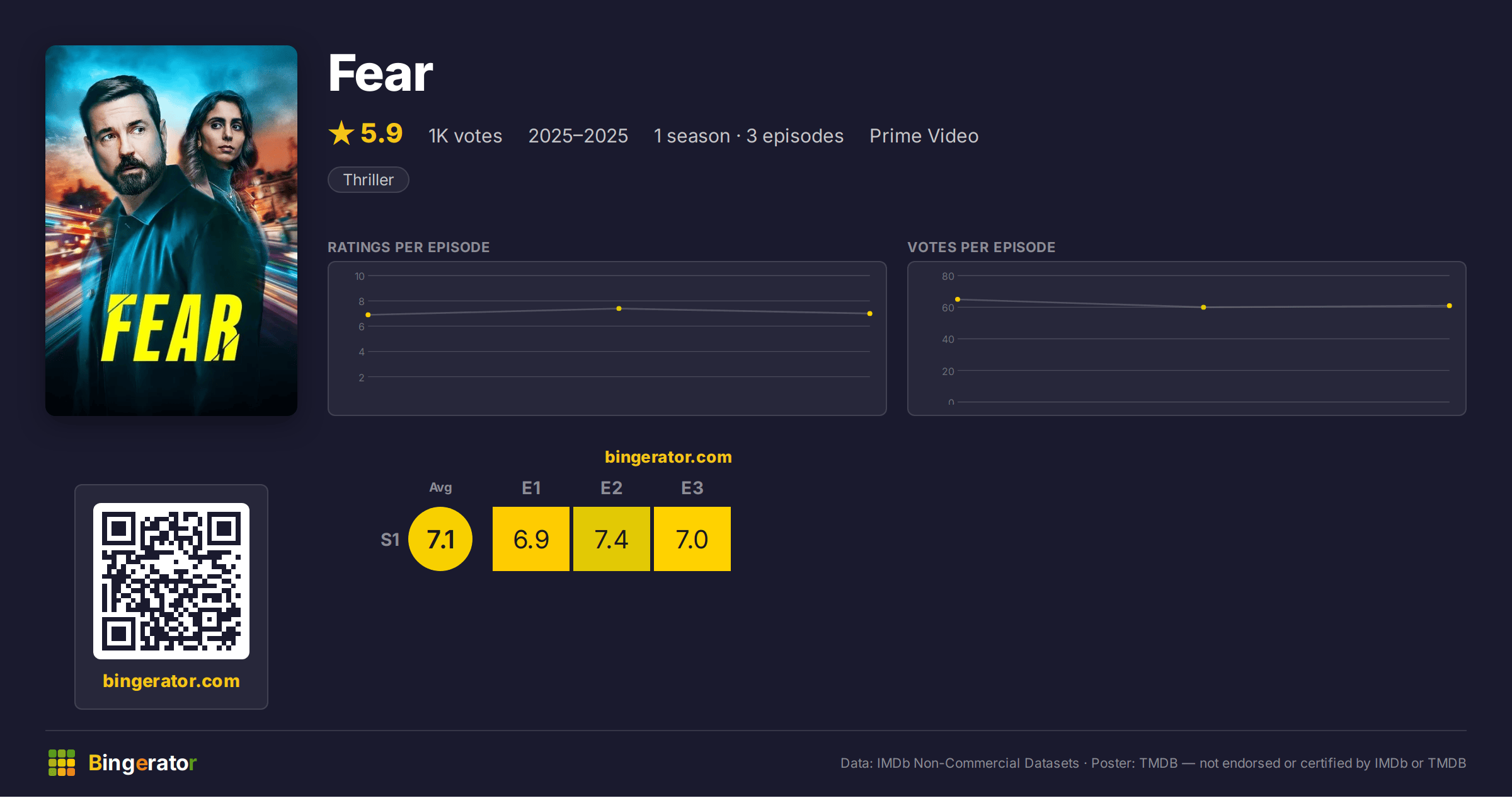
Task: Click the Bingerator grid logo icon
Action: pyautogui.click(x=62, y=763)
